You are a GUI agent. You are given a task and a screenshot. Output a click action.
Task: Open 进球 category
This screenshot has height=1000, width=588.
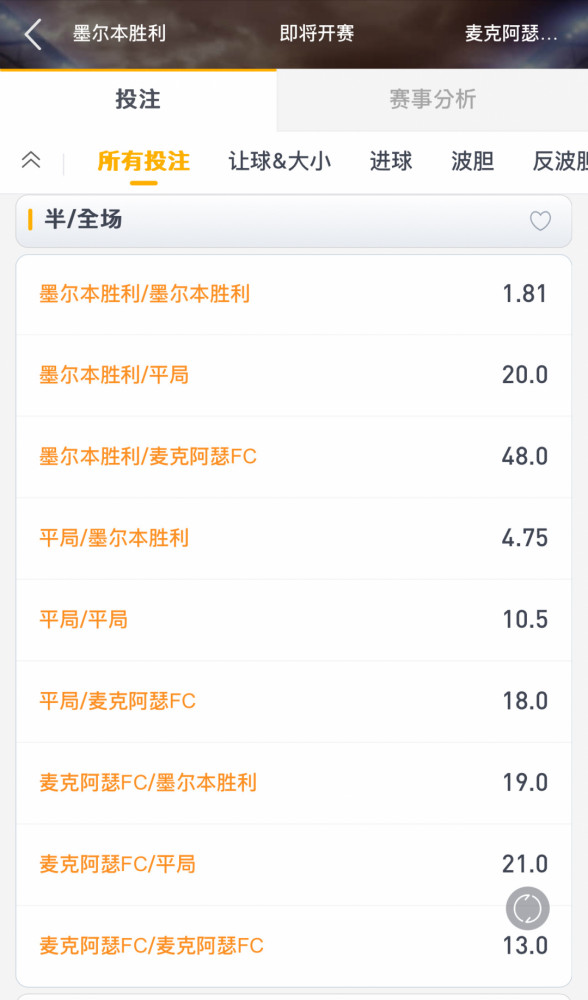point(391,161)
